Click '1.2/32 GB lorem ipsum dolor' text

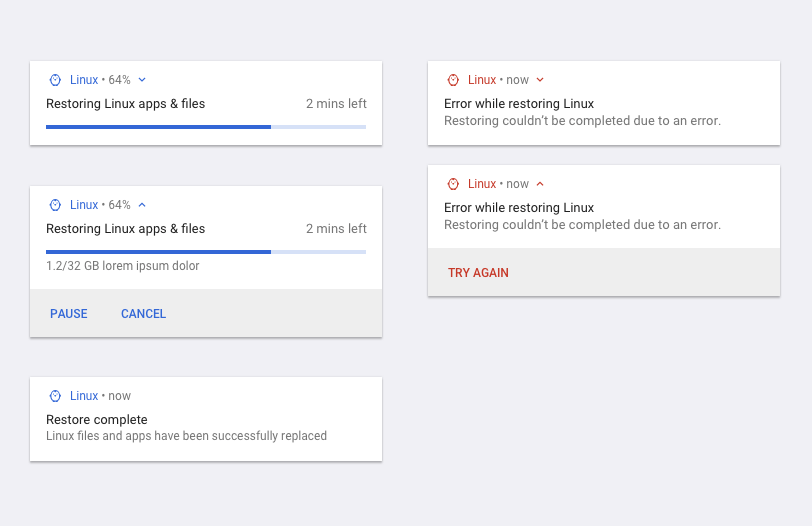tap(123, 266)
